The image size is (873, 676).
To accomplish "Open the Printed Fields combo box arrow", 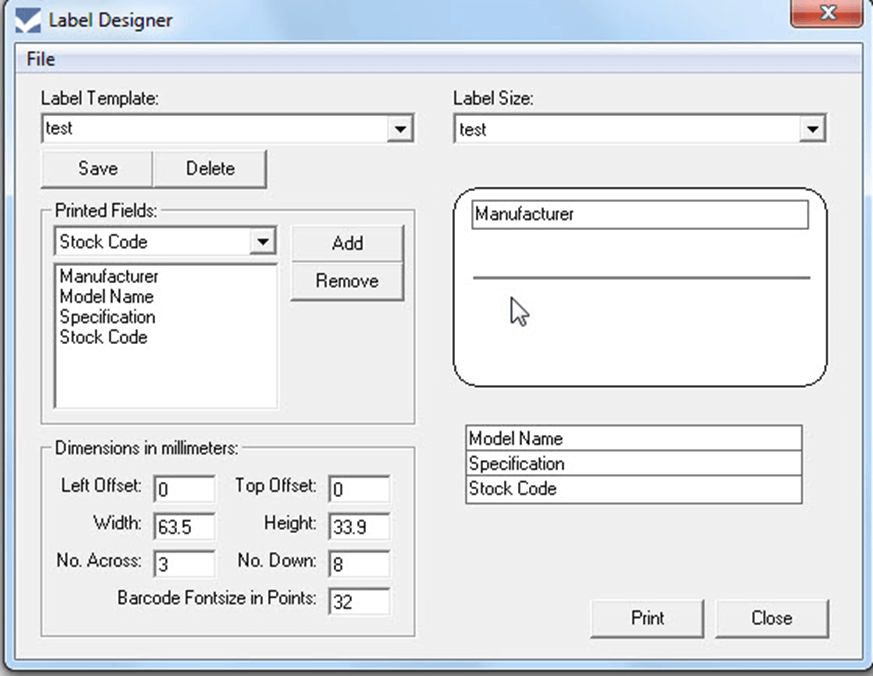I will click(x=262, y=242).
